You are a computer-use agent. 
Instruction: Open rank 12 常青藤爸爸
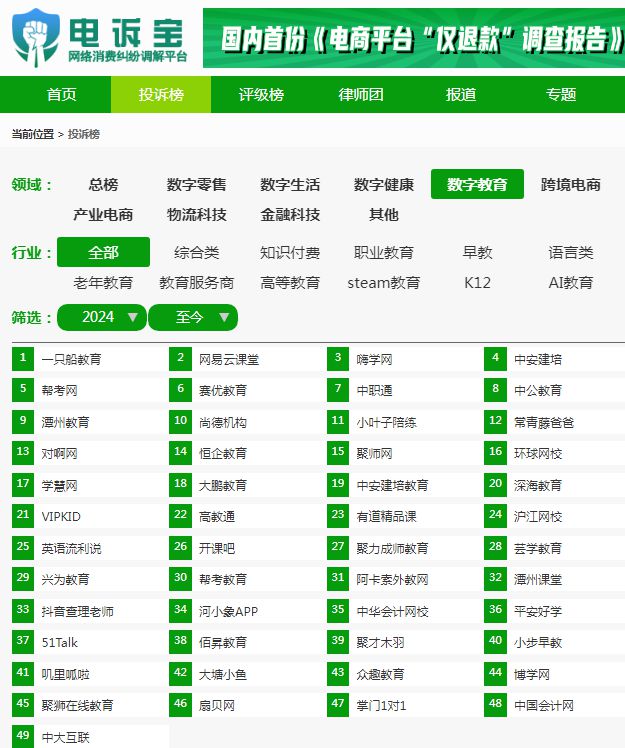pyautogui.click(x=544, y=422)
